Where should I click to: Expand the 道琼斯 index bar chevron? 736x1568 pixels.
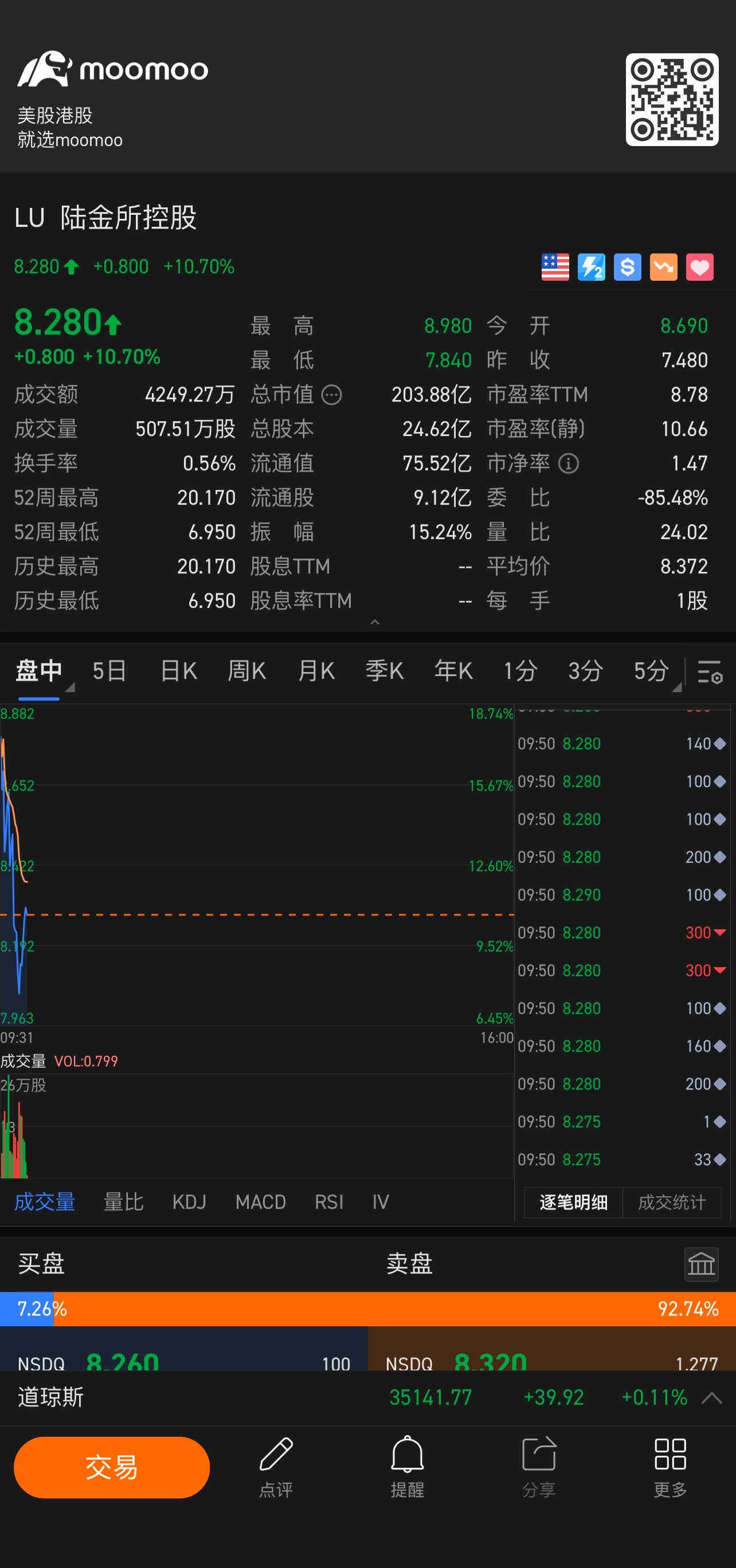point(711,1398)
